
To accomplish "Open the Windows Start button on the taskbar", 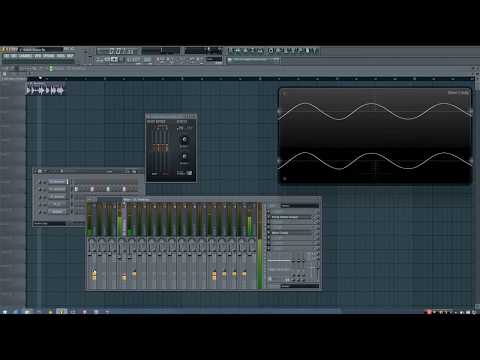I will [x=5, y=312].
